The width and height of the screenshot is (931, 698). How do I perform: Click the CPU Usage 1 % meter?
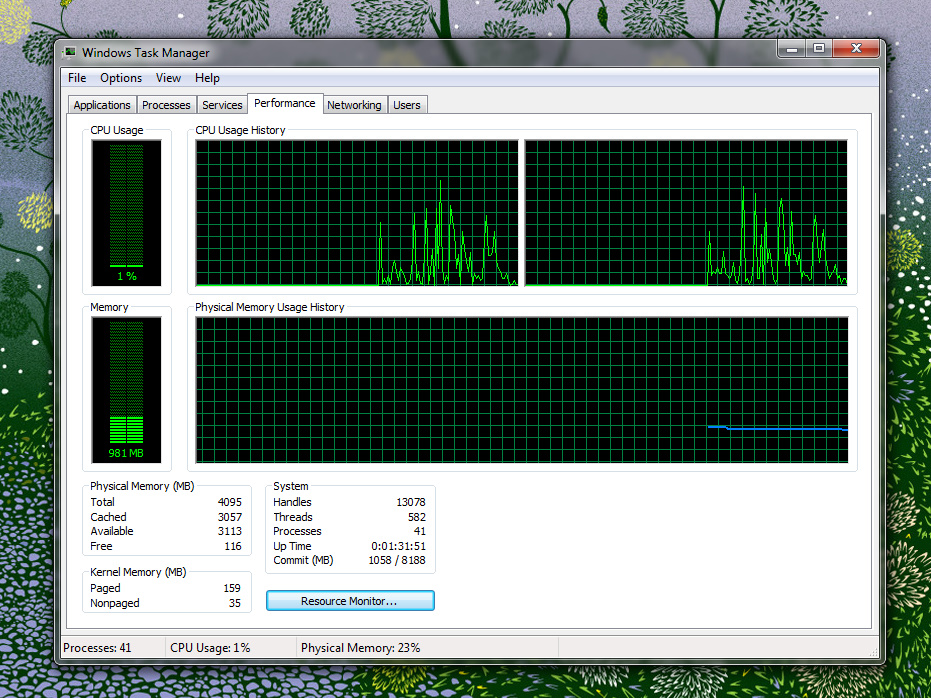click(126, 213)
